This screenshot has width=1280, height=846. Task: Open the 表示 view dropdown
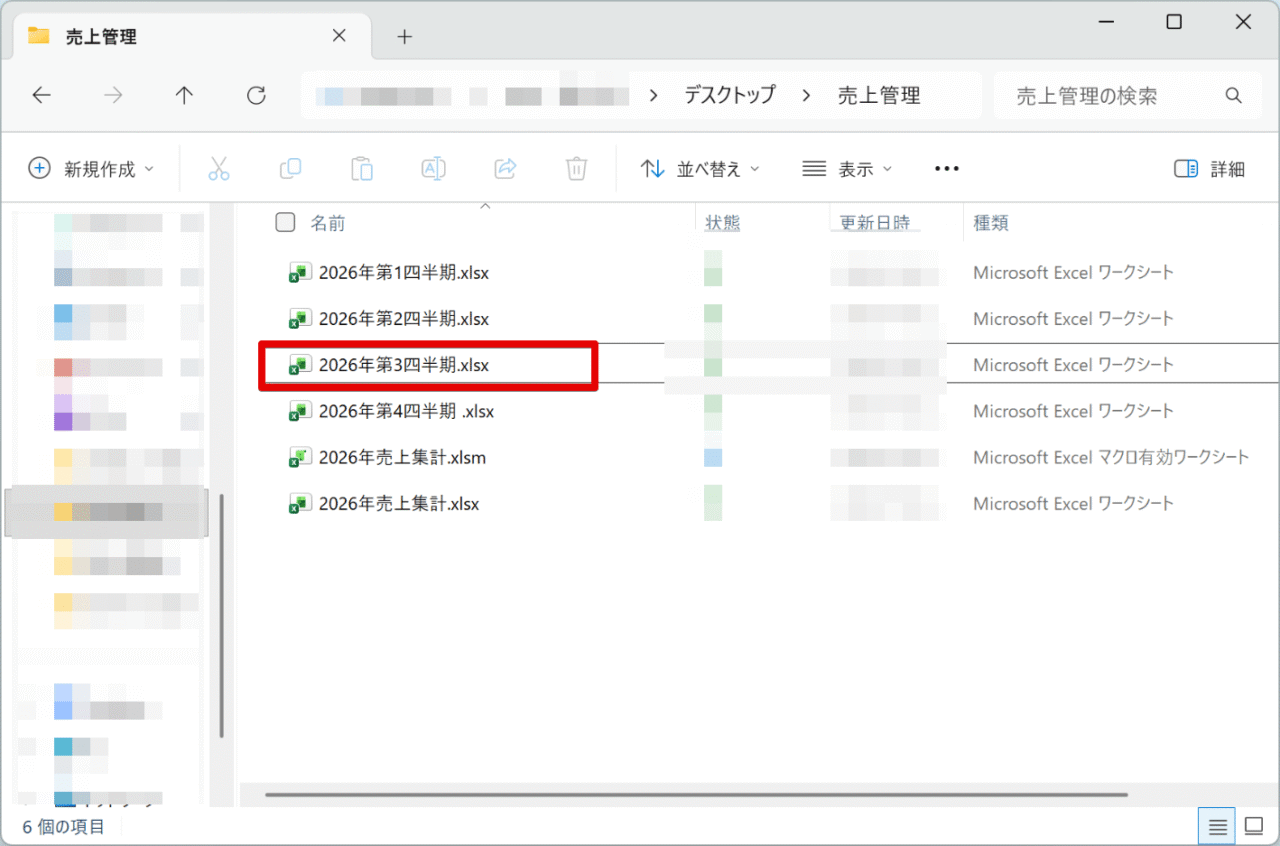click(847, 168)
